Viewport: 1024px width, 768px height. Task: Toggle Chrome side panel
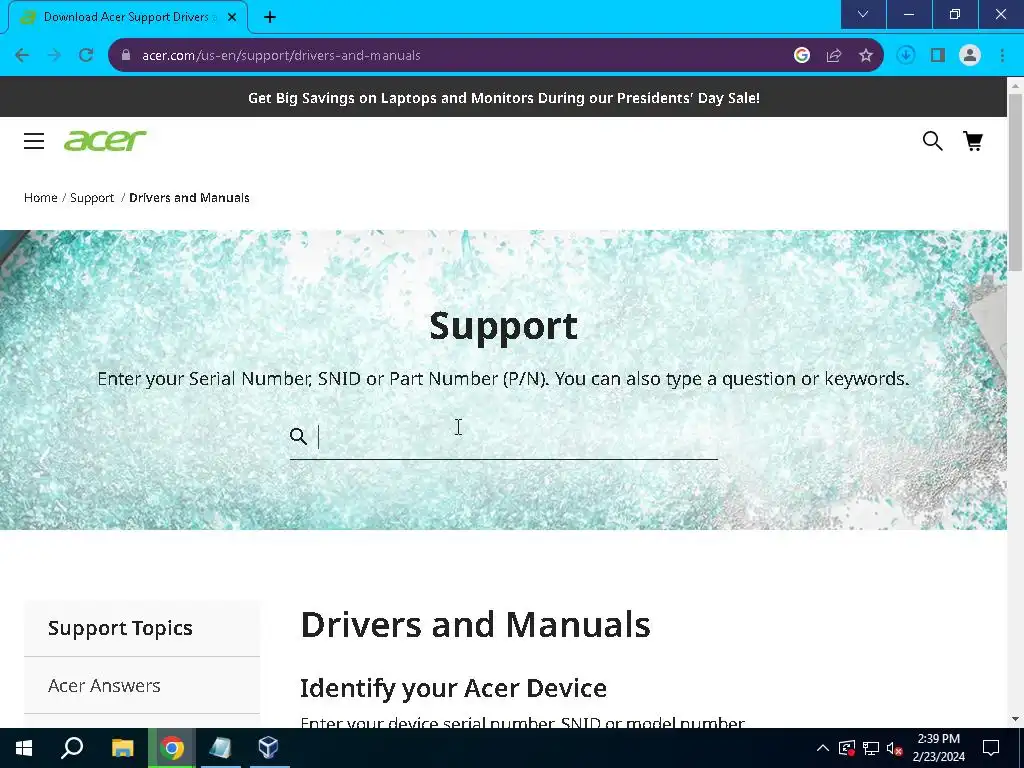pos(938,56)
